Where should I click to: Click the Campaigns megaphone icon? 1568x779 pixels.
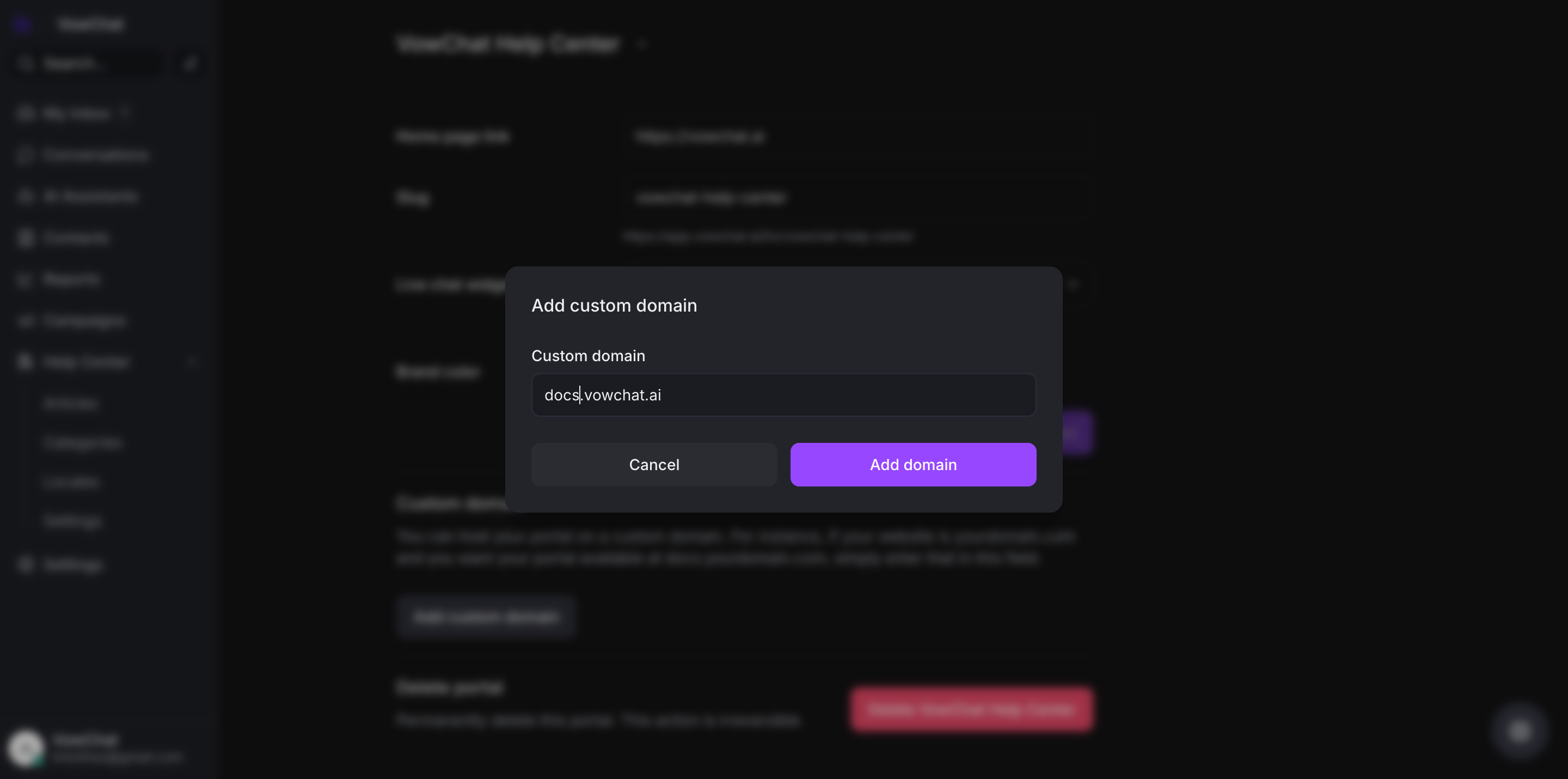point(25,320)
